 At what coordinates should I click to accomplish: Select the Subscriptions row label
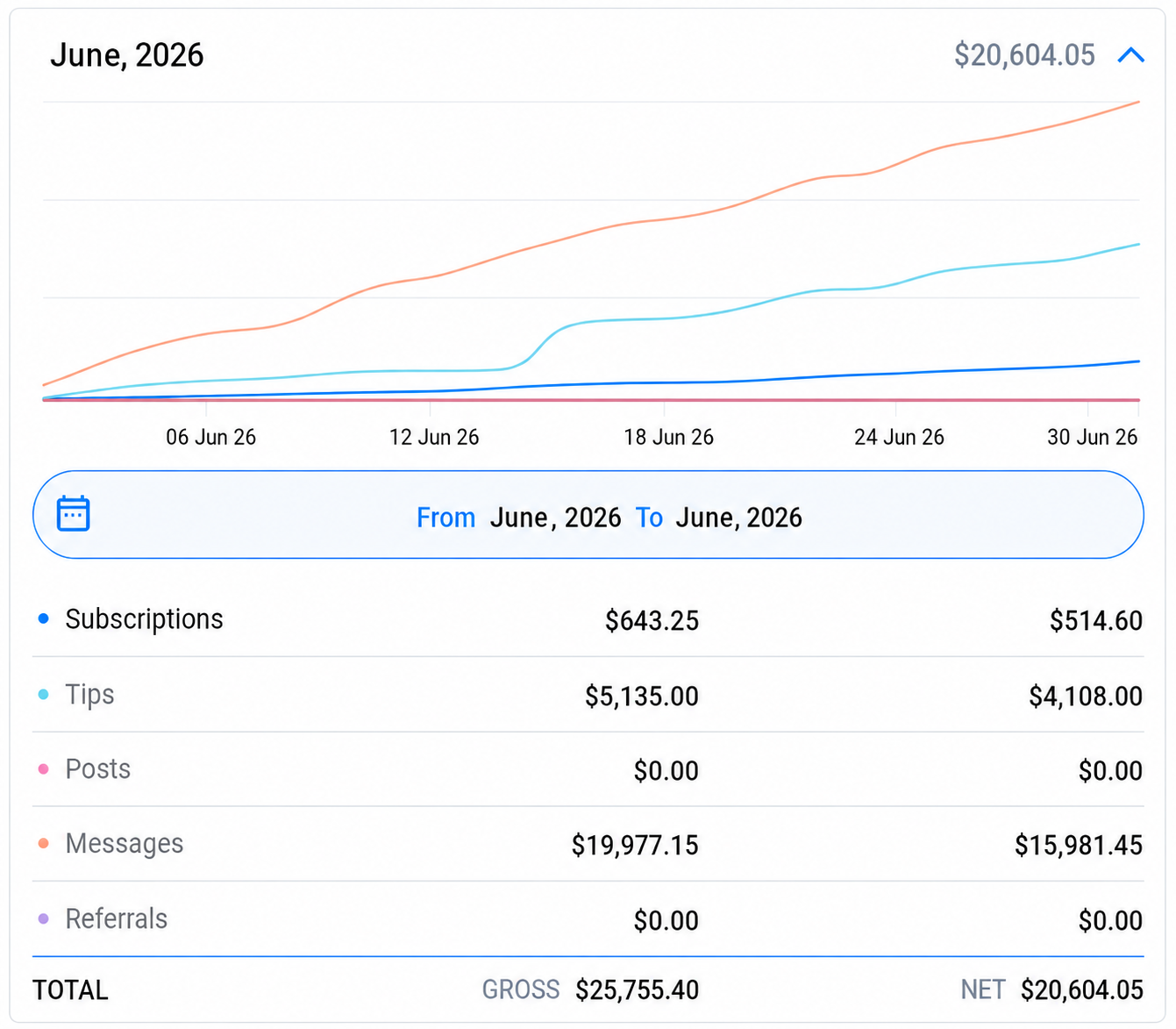pyautogui.click(x=145, y=619)
